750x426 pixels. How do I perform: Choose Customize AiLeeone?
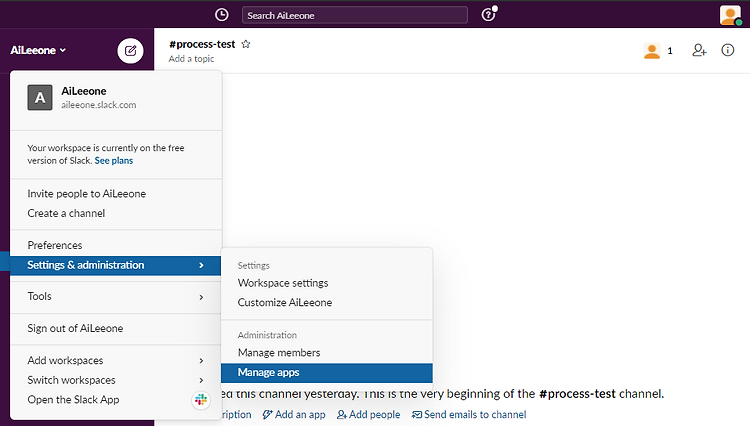tap(327, 303)
